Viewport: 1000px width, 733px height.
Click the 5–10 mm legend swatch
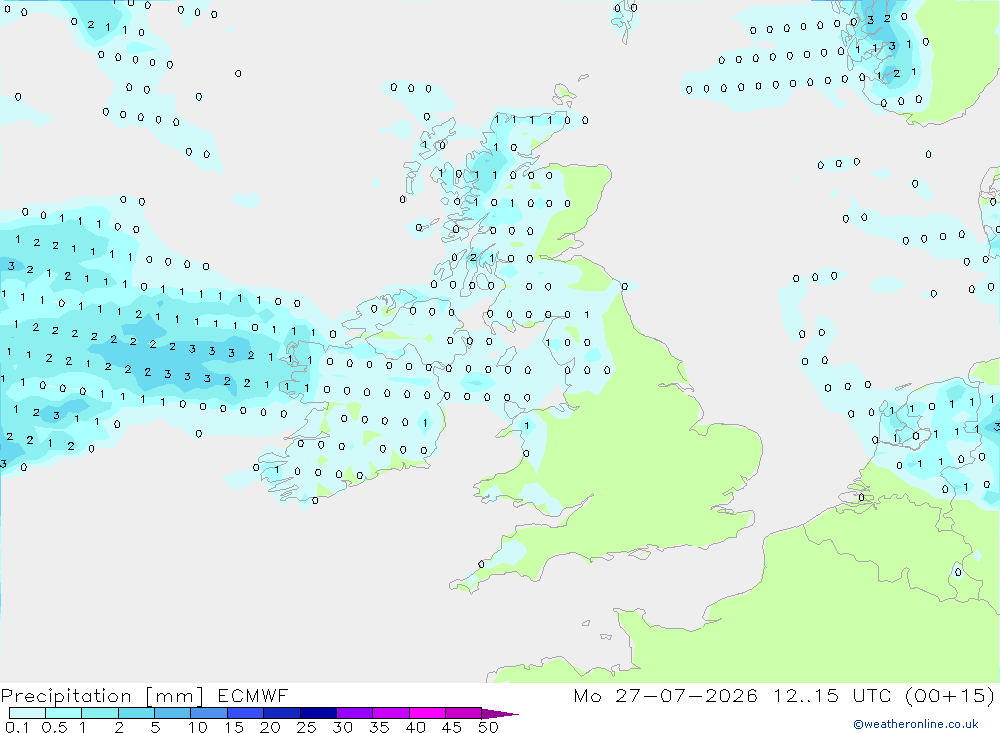pyautogui.click(x=172, y=713)
